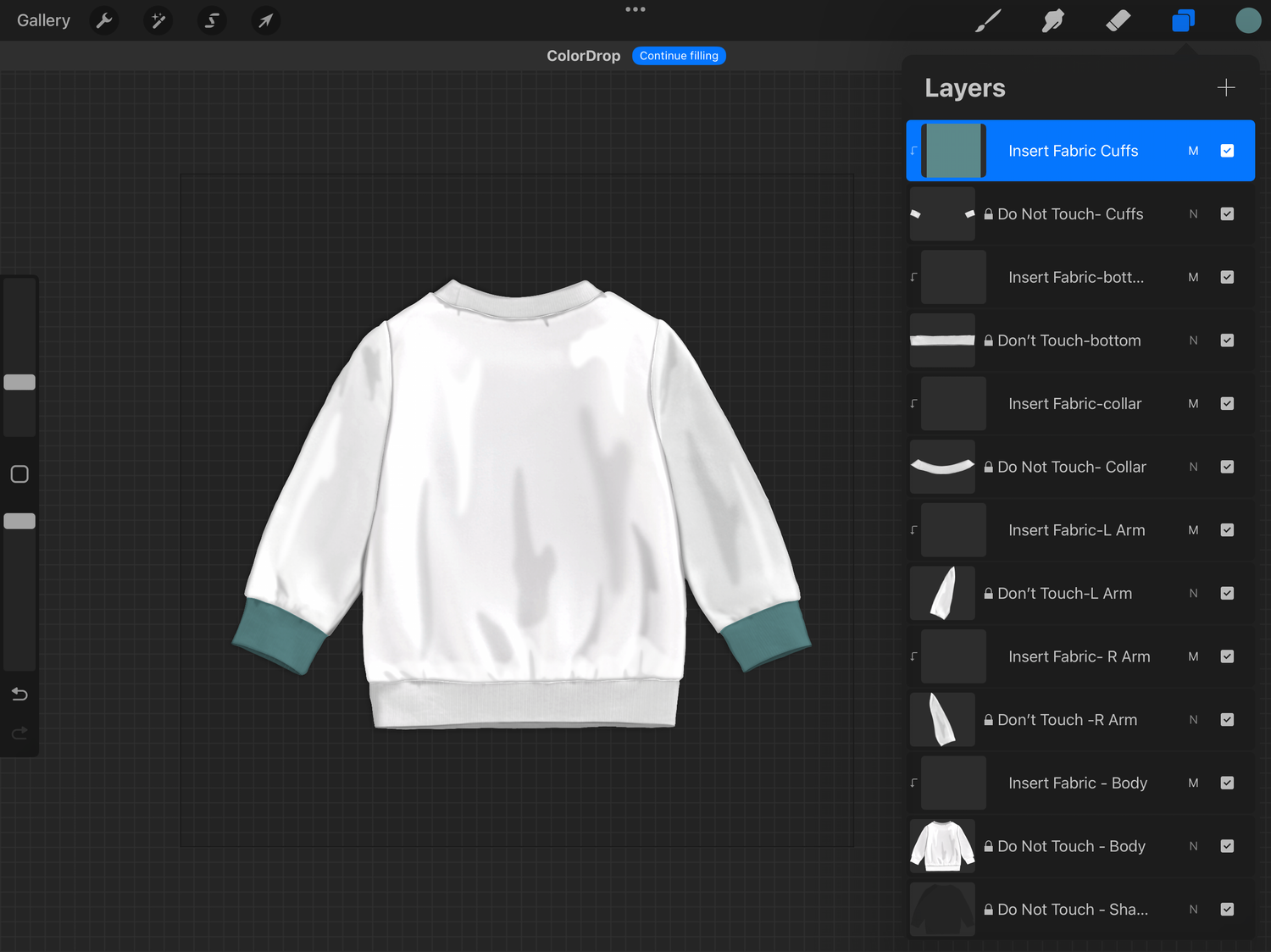Viewport: 1271px width, 952px height.
Task: Open the teal active color swatch
Action: click(x=1247, y=20)
